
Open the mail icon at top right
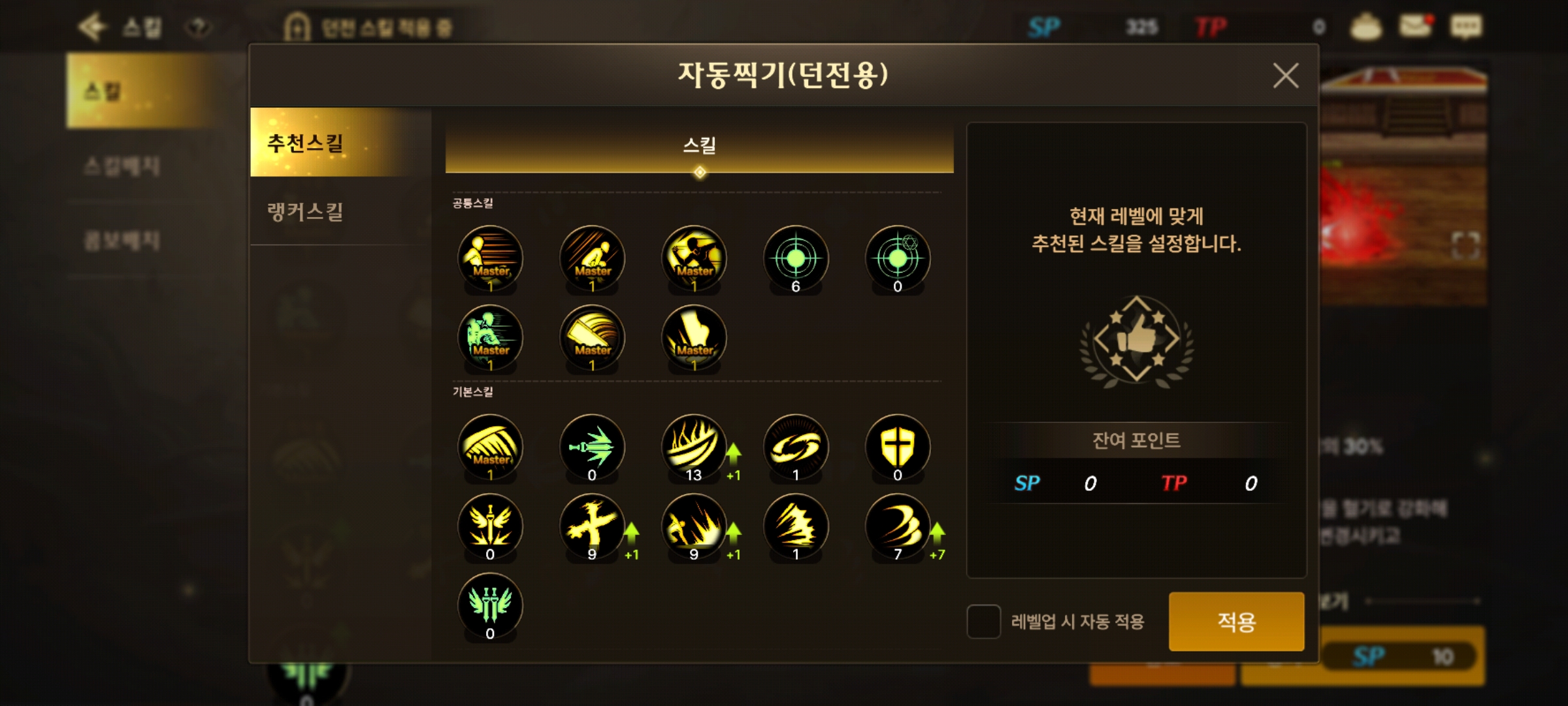pos(1415,26)
